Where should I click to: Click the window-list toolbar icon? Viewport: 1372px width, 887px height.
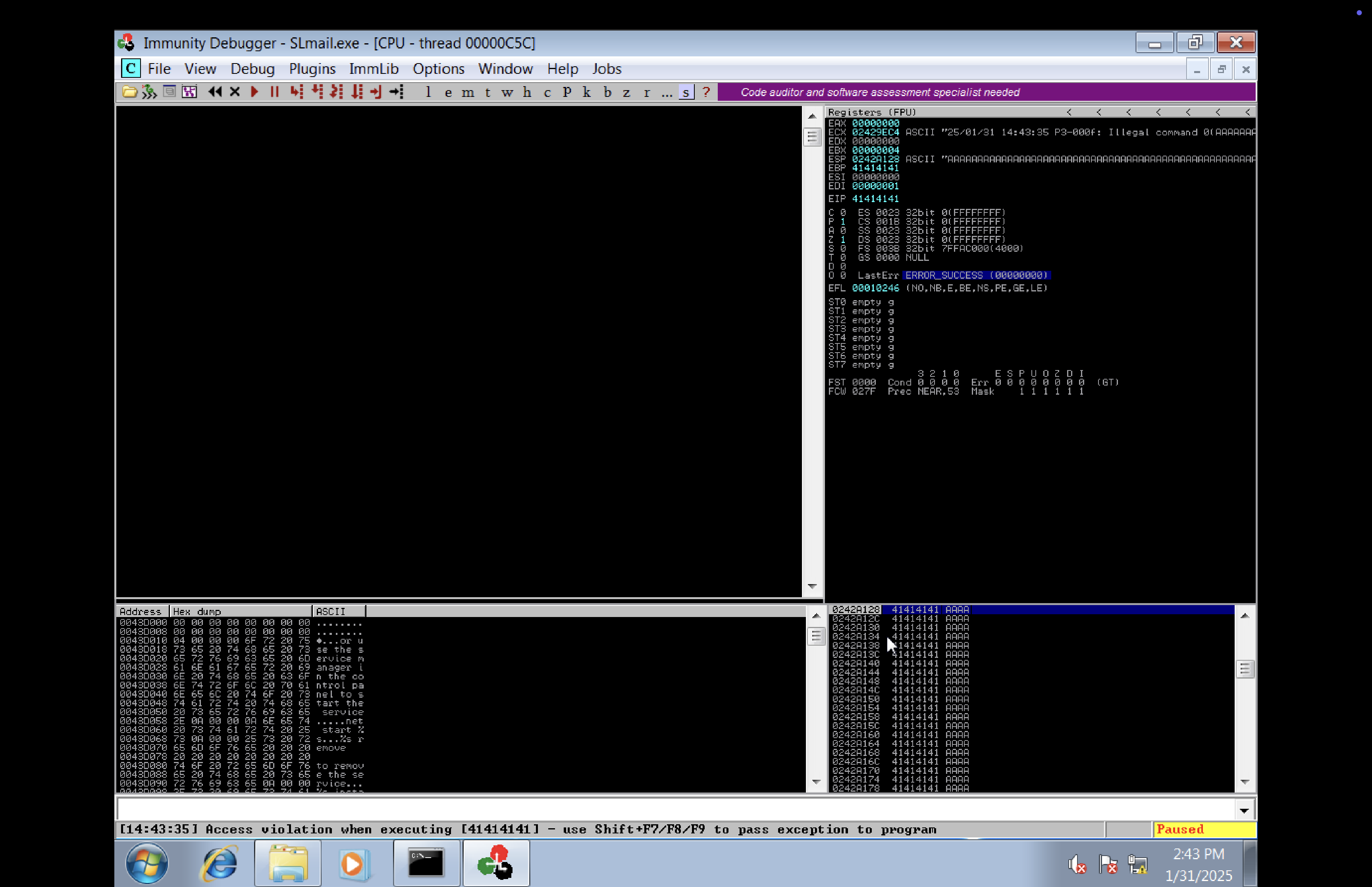pyautogui.click(x=169, y=92)
